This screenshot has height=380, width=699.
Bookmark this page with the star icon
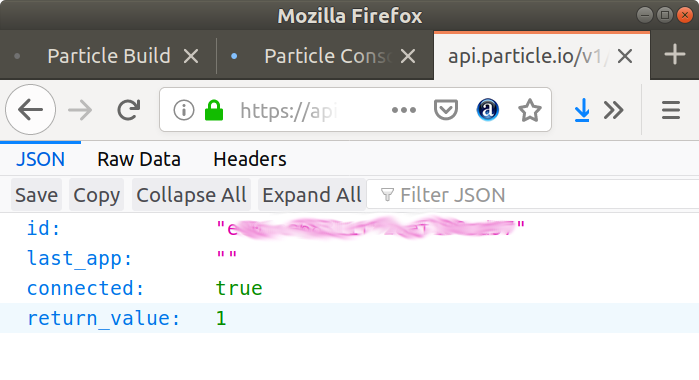click(530, 110)
